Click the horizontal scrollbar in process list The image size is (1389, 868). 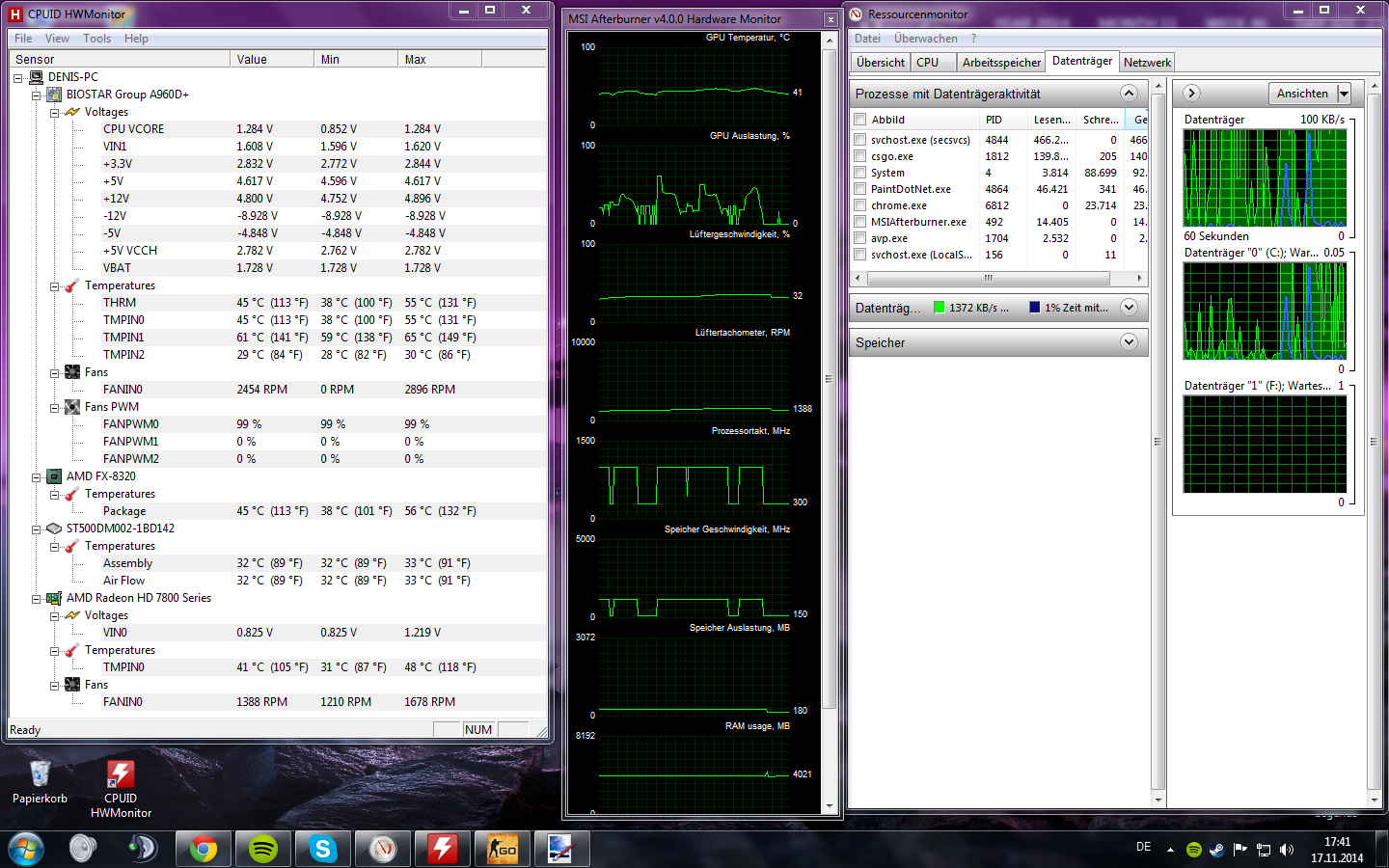click(988, 278)
